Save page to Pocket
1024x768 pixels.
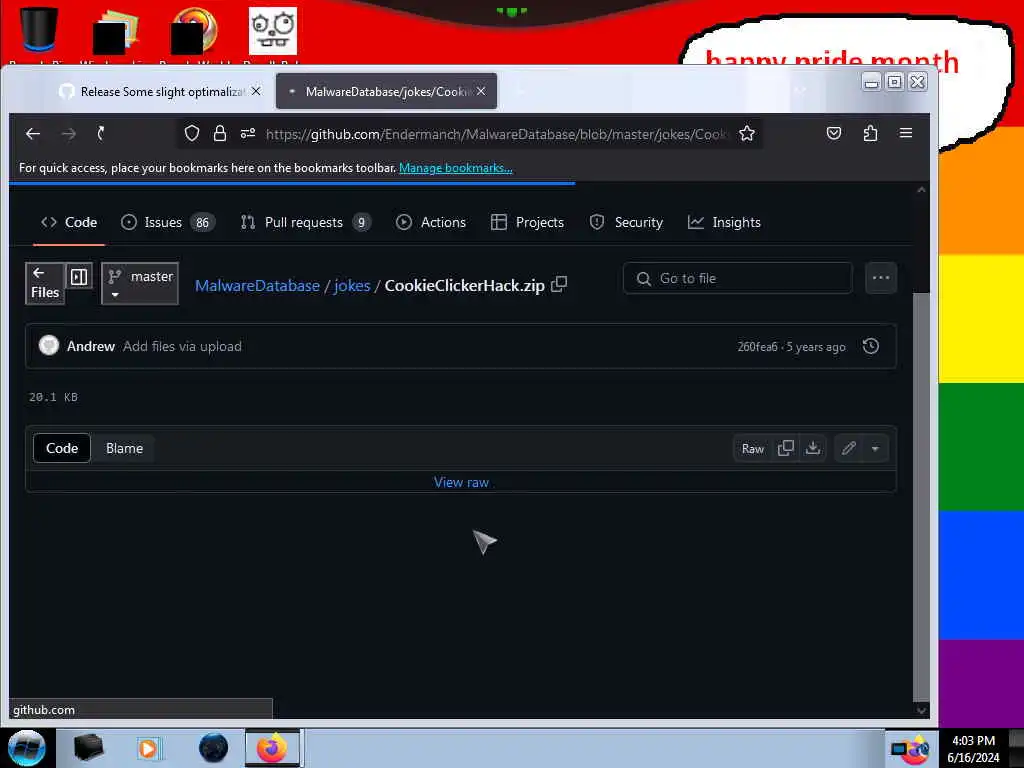pyautogui.click(x=834, y=133)
